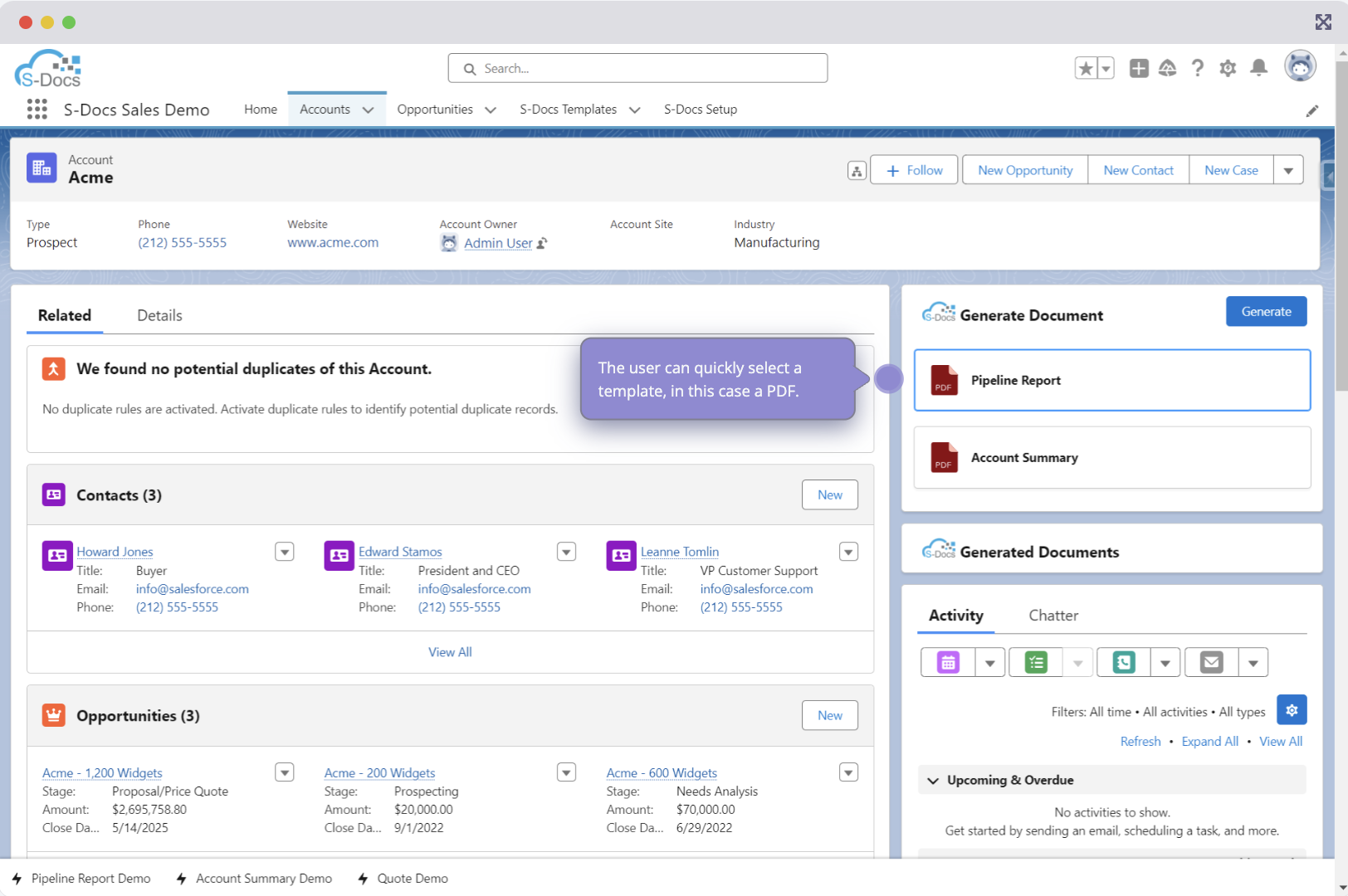Open activity filter settings gear
The height and width of the screenshot is (896, 1348).
tap(1292, 710)
